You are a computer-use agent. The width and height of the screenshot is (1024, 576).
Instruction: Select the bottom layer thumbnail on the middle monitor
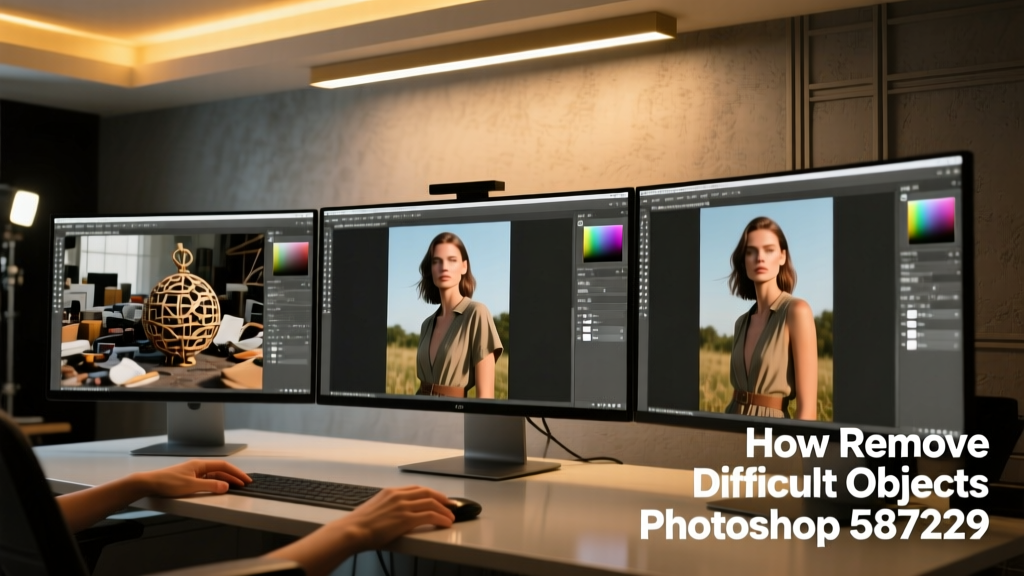(x=586, y=338)
